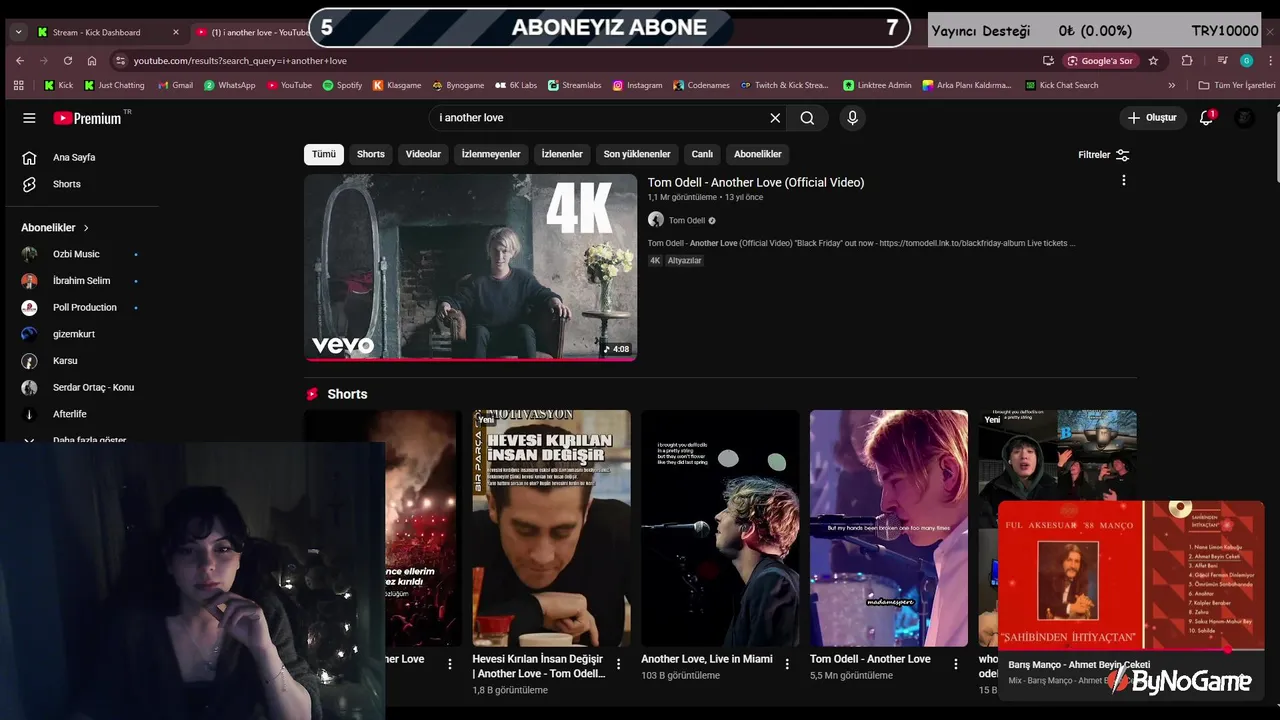Open more options for Tom Odell official video
This screenshot has width=1280, height=720.
(x=1124, y=181)
